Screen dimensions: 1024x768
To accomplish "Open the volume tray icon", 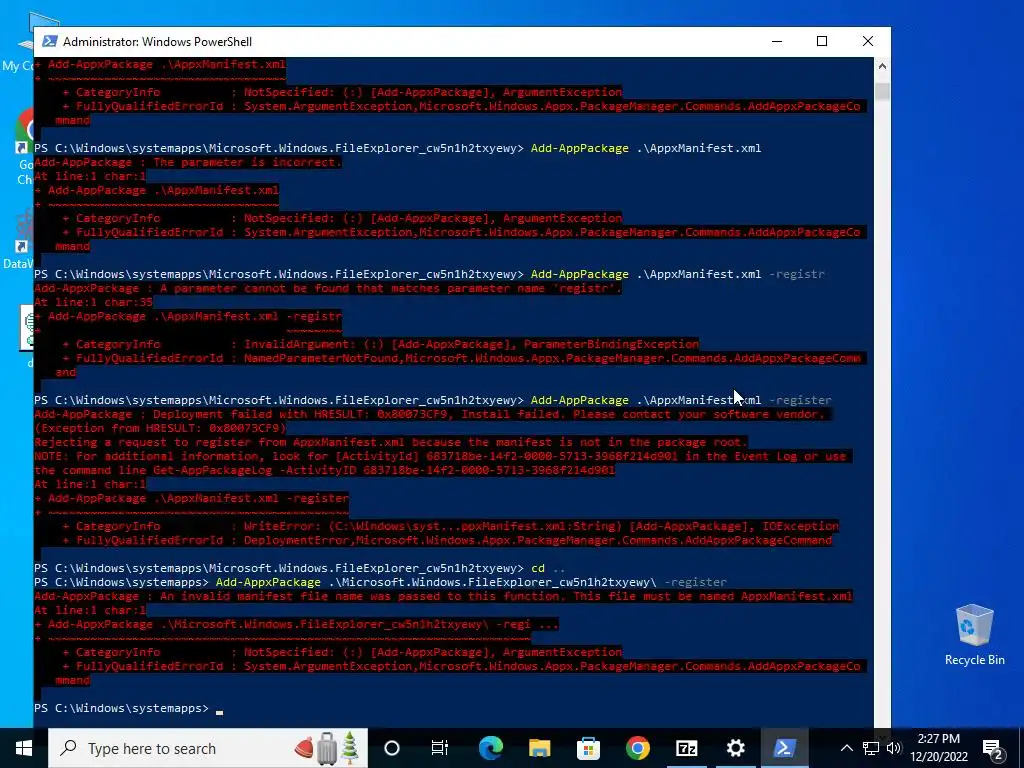I will click(x=894, y=748).
